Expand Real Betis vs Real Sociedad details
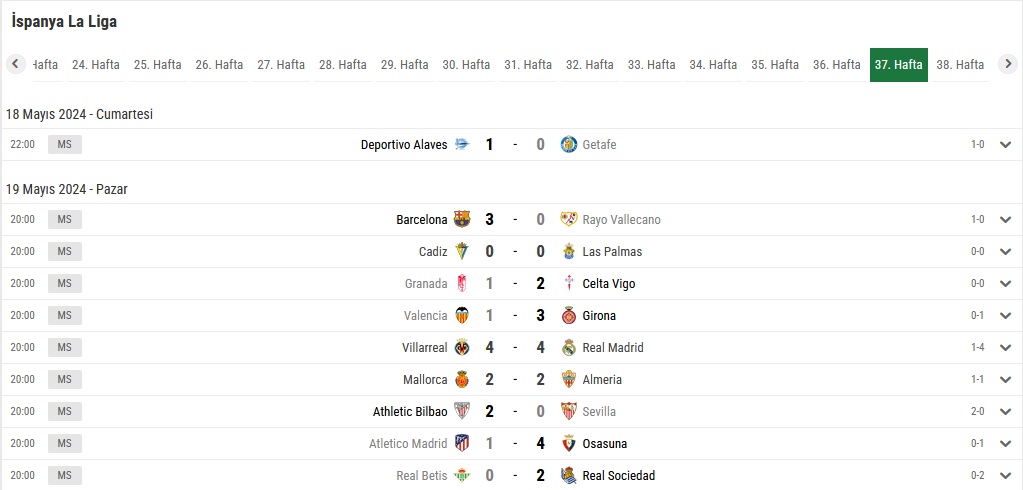The width and height of the screenshot is (1023, 490). 1005,476
